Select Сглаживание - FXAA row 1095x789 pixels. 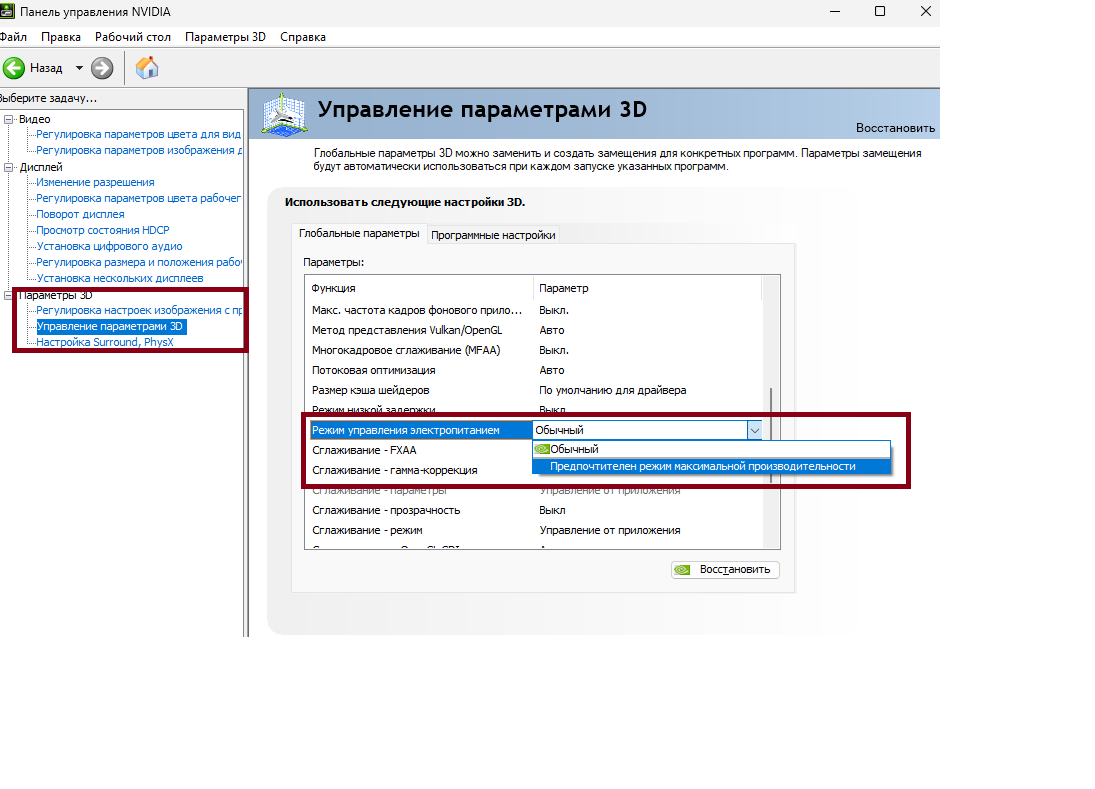click(420, 450)
